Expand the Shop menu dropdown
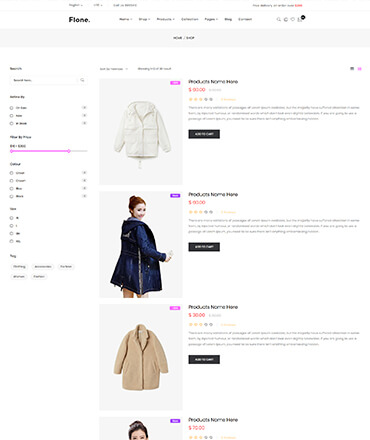Screen dimensions: 370x440 coord(144,19)
